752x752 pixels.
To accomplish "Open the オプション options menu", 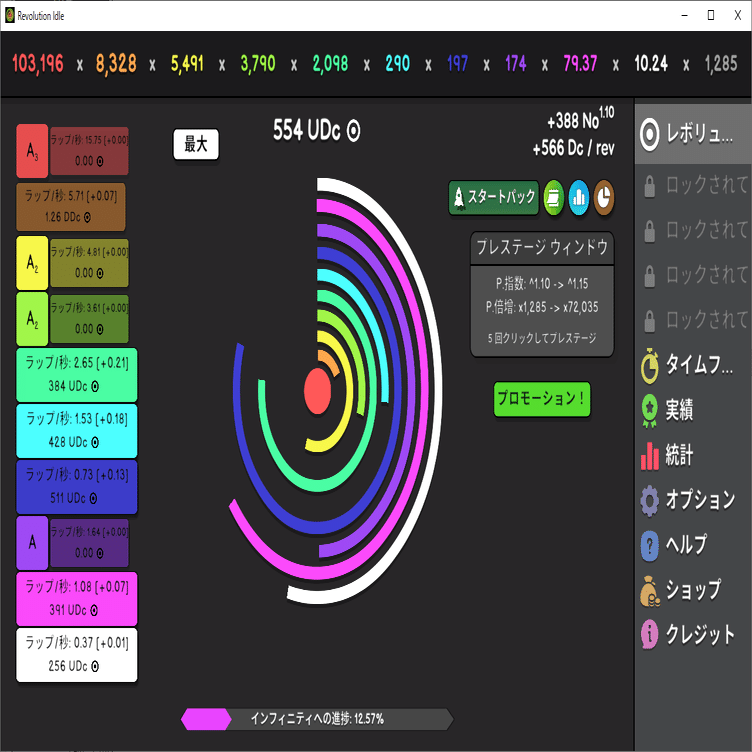I will [693, 500].
